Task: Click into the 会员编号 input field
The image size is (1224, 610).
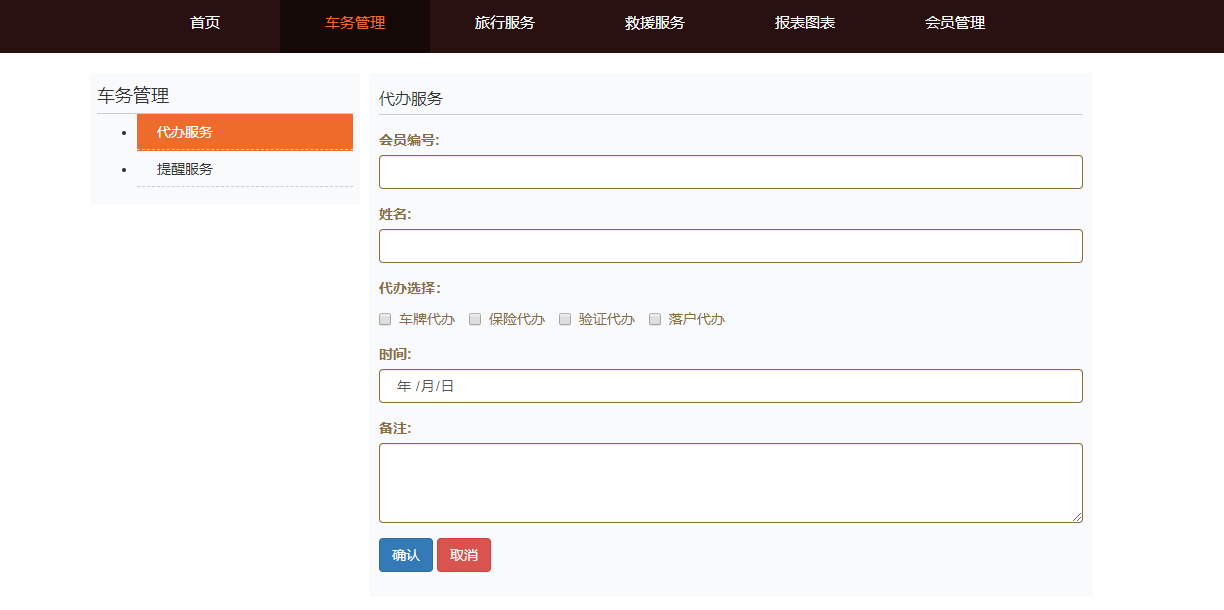Action: tap(730, 171)
